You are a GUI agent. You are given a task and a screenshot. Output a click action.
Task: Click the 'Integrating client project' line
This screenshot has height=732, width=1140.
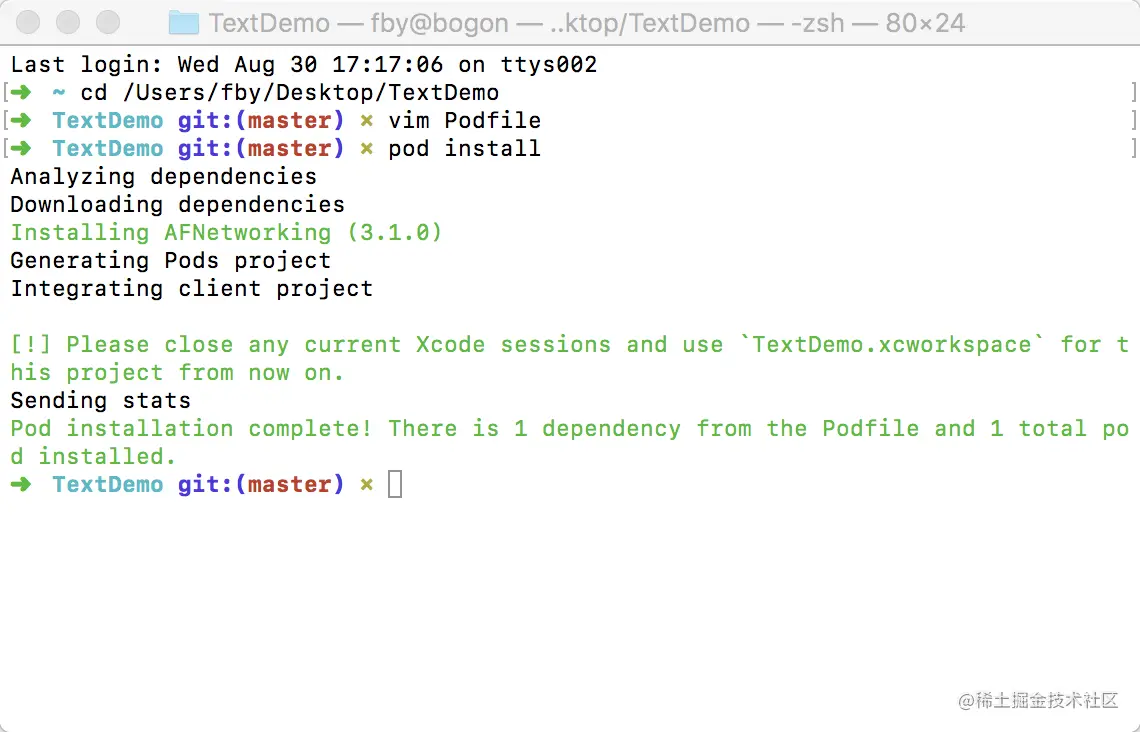pos(191,289)
